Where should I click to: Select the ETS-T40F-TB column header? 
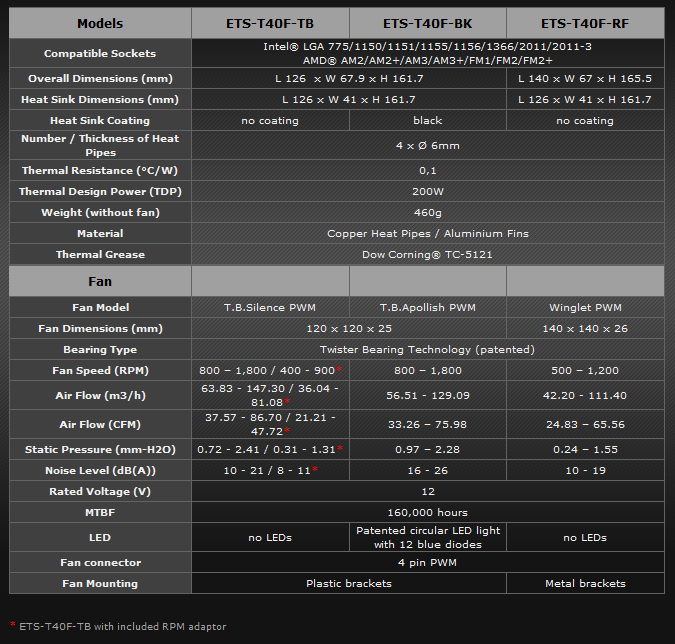point(270,23)
